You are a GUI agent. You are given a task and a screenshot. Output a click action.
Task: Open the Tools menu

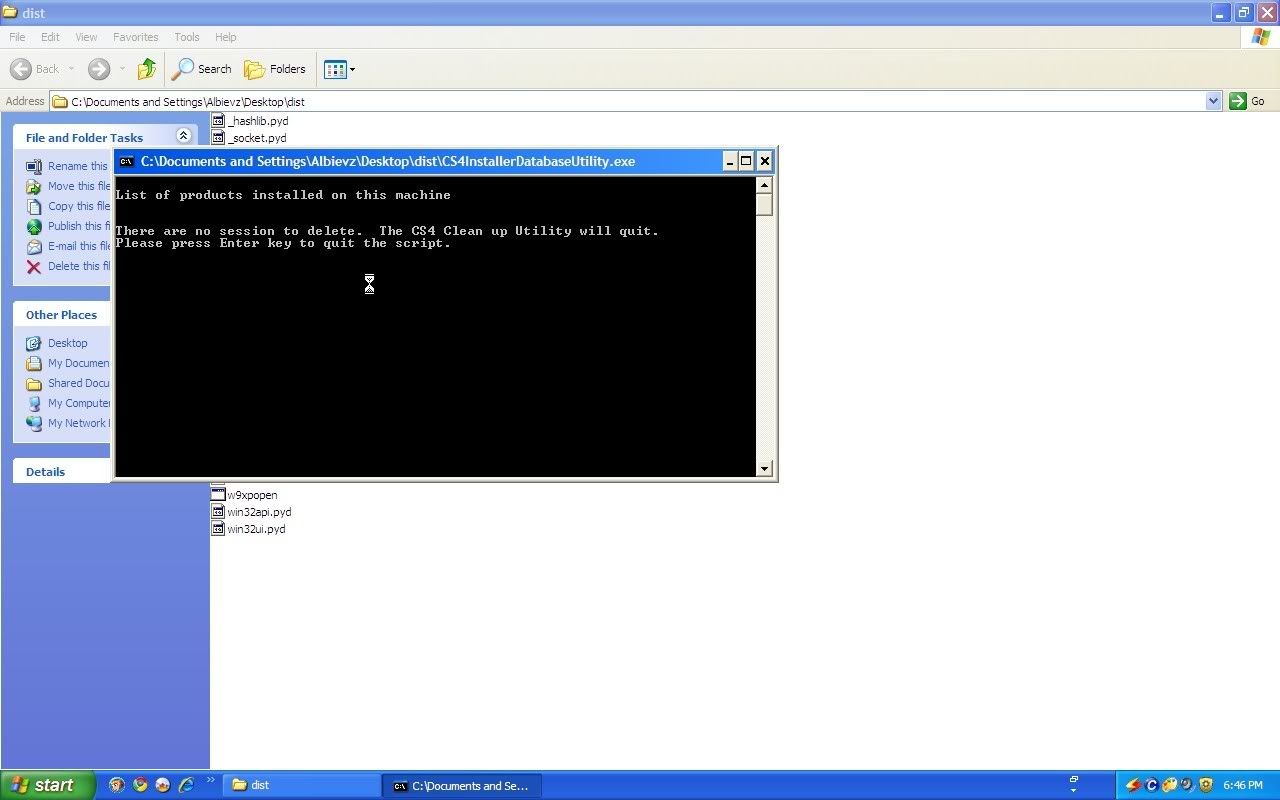(187, 37)
